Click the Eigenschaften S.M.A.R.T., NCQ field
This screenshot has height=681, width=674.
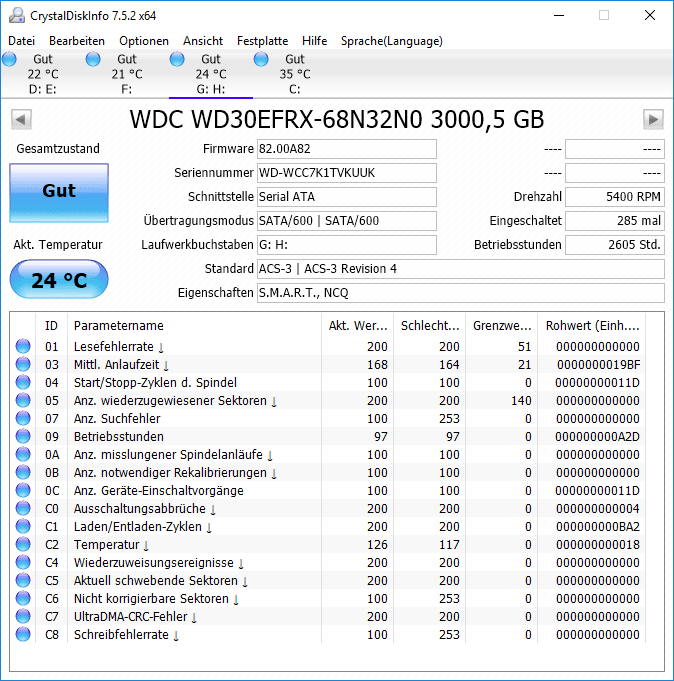coord(461,293)
